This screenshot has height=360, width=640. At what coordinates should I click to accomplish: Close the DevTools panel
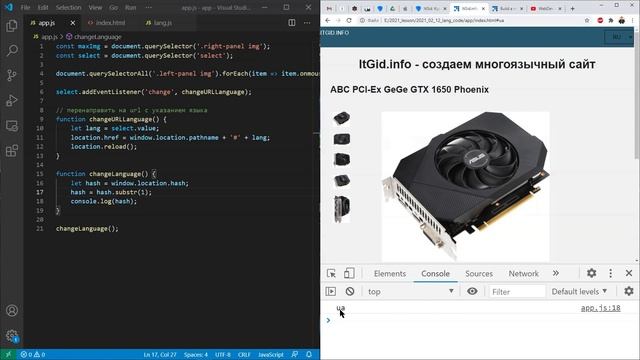point(629,273)
